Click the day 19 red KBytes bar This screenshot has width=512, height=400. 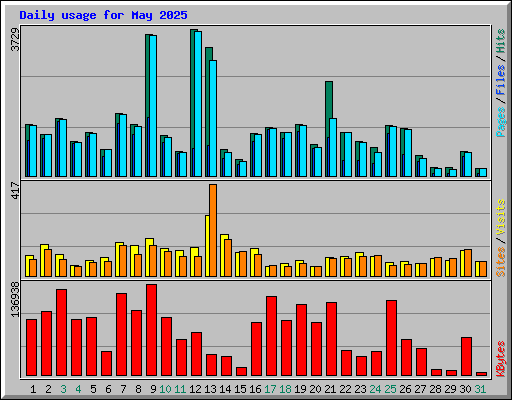tap(301, 340)
